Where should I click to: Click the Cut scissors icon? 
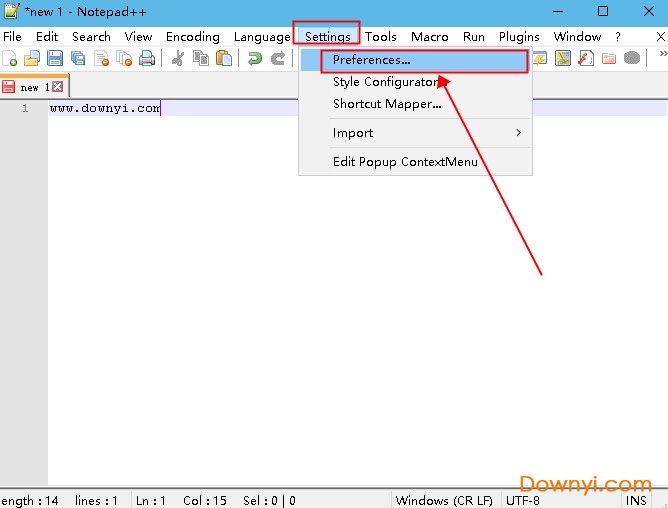pyautogui.click(x=178, y=58)
